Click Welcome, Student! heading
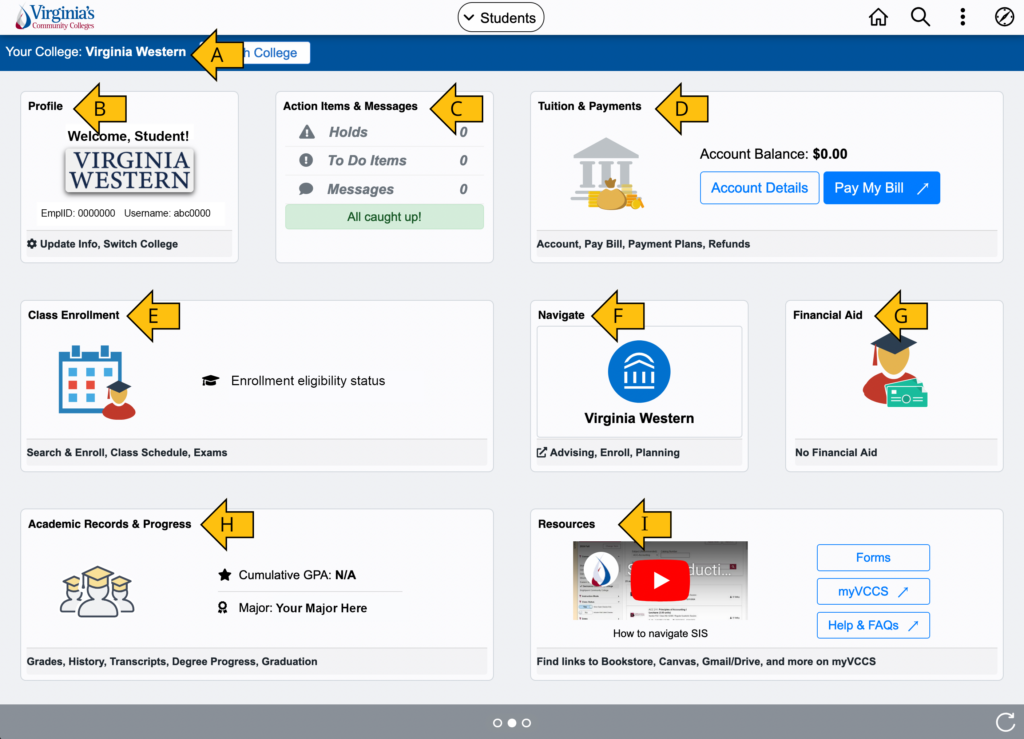1024x739 pixels. pyautogui.click(x=128, y=136)
